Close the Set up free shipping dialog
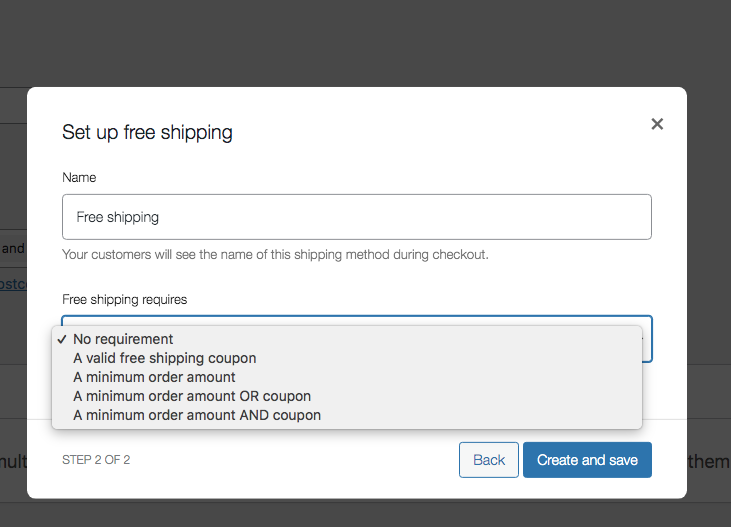 click(657, 124)
